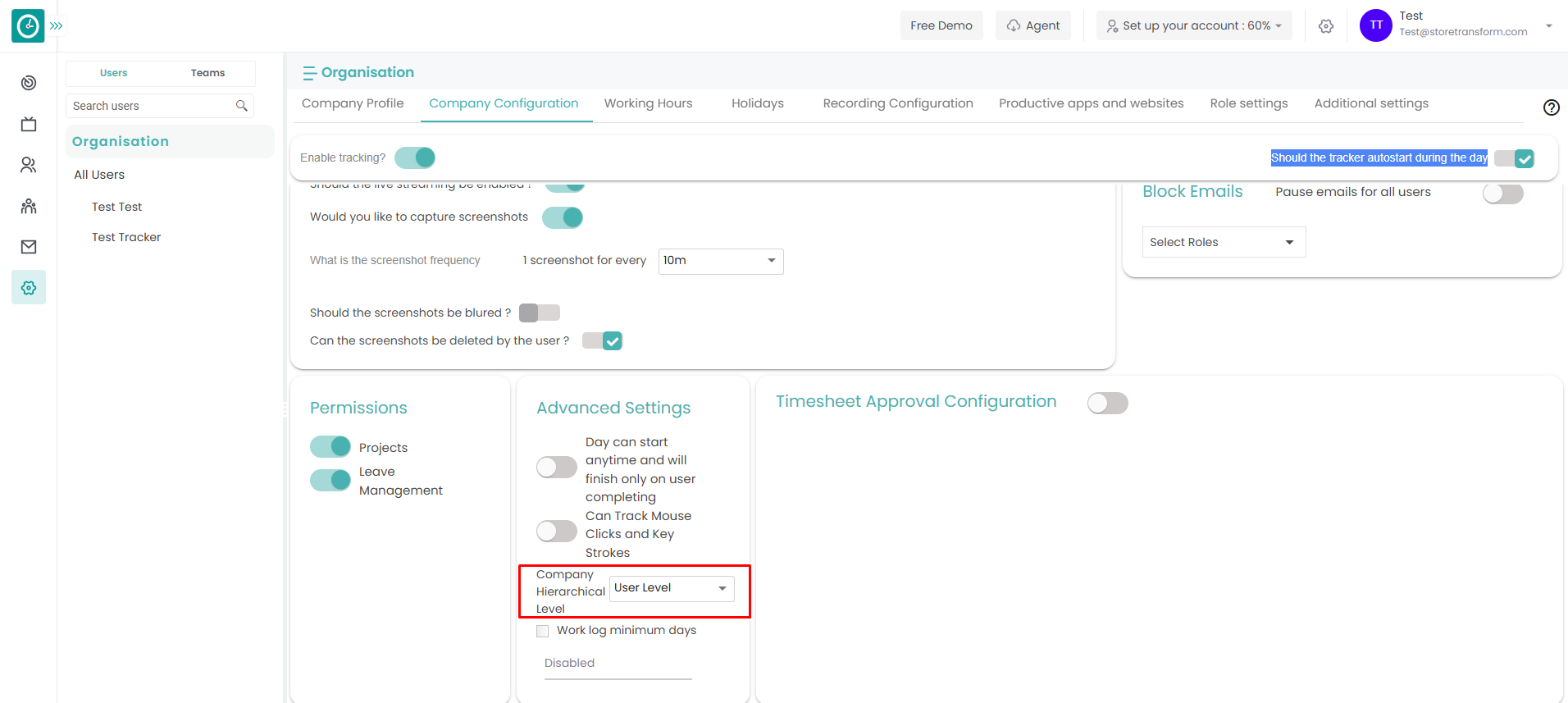1568x703 pixels.
Task: Open screenshot frequency 10m dropdown
Action: click(x=721, y=261)
